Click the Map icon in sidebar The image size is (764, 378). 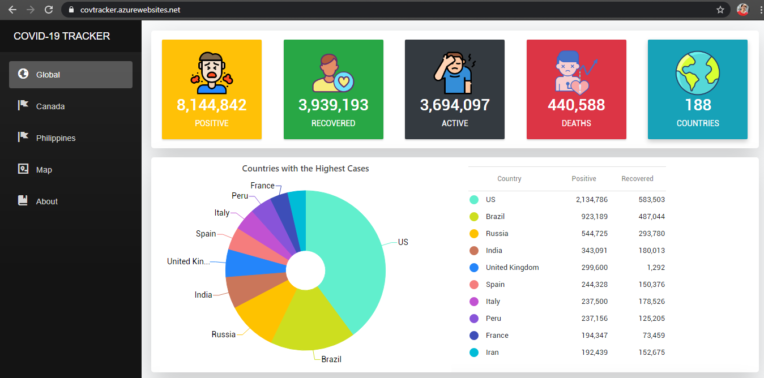[22, 169]
